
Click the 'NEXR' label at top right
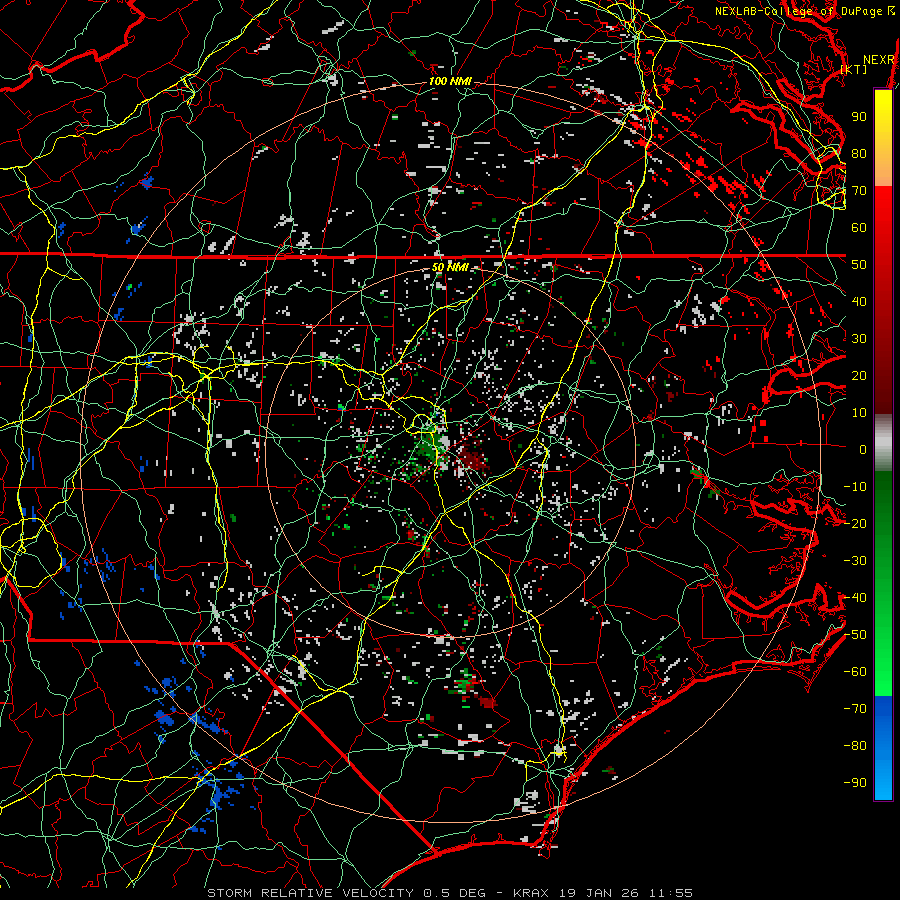tap(879, 60)
